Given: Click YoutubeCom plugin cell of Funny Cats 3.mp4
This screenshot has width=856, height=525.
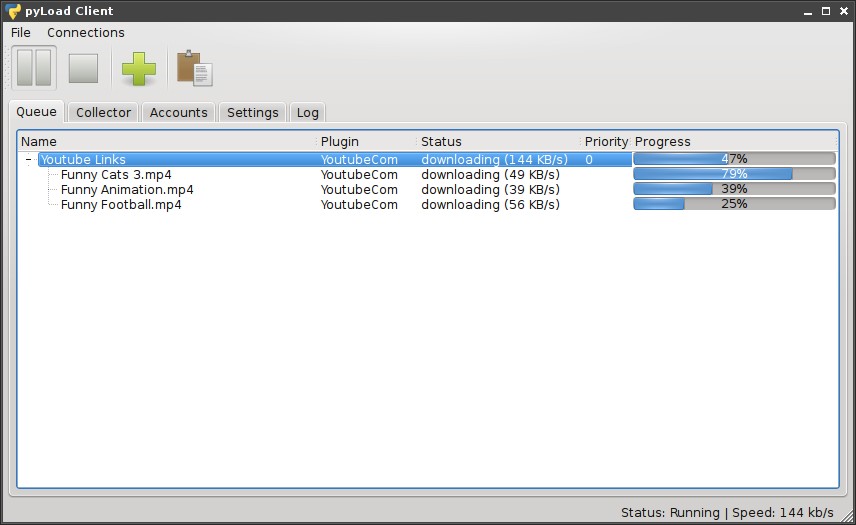Looking at the screenshot, I should click(359, 175).
